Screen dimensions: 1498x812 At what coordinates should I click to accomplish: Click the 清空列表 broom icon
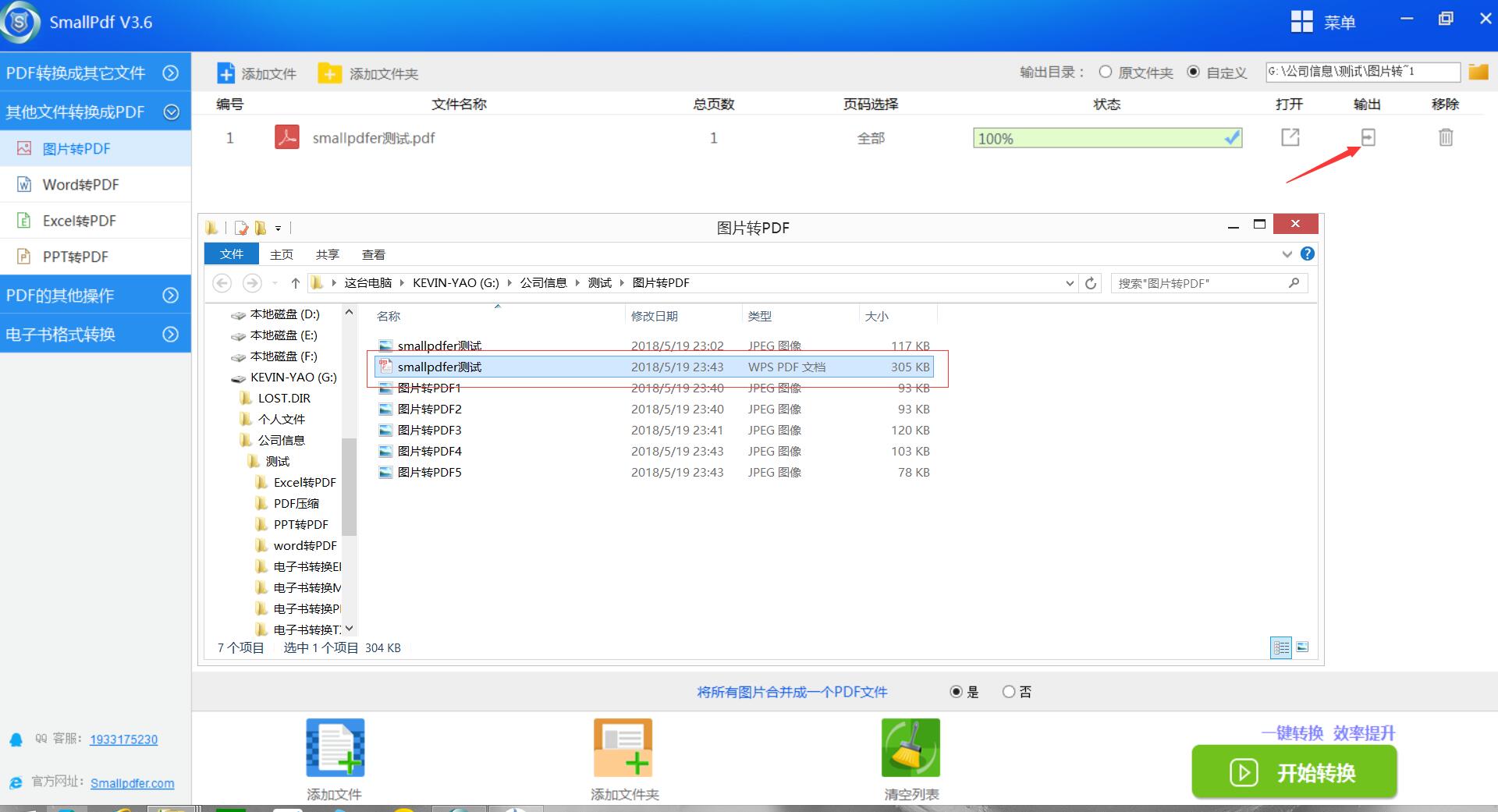point(911,747)
